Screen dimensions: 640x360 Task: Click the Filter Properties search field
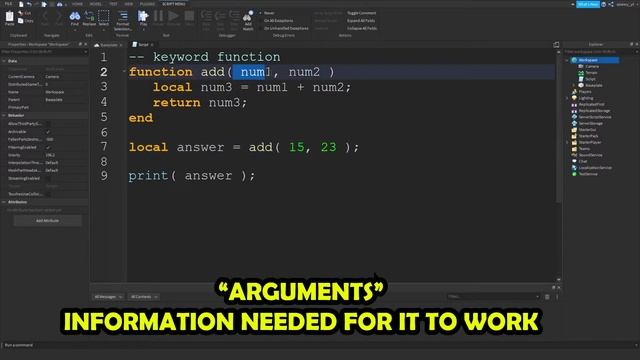[x=44, y=52]
